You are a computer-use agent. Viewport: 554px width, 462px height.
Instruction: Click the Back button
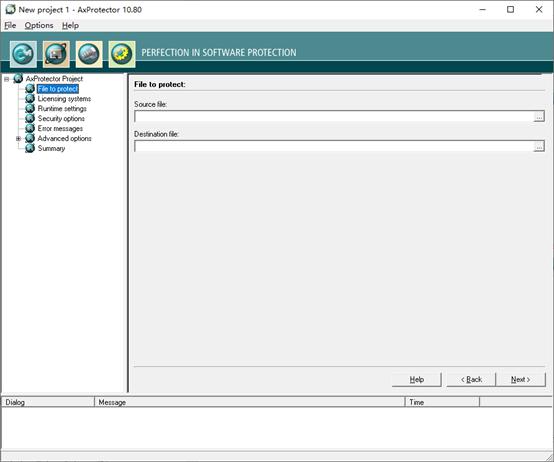[471, 380]
